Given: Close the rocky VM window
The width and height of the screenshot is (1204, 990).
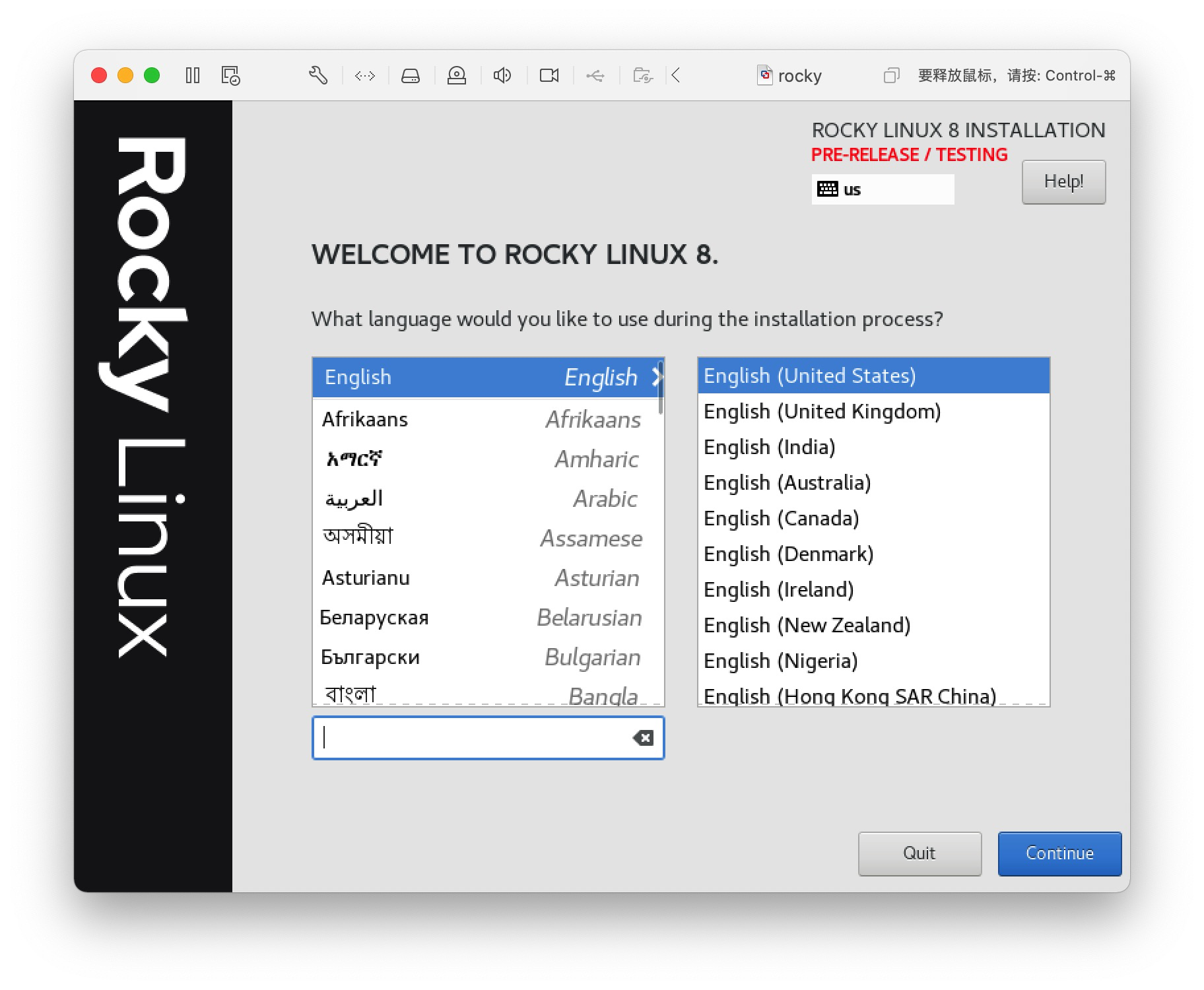Looking at the screenshot, I should point(99,76).
